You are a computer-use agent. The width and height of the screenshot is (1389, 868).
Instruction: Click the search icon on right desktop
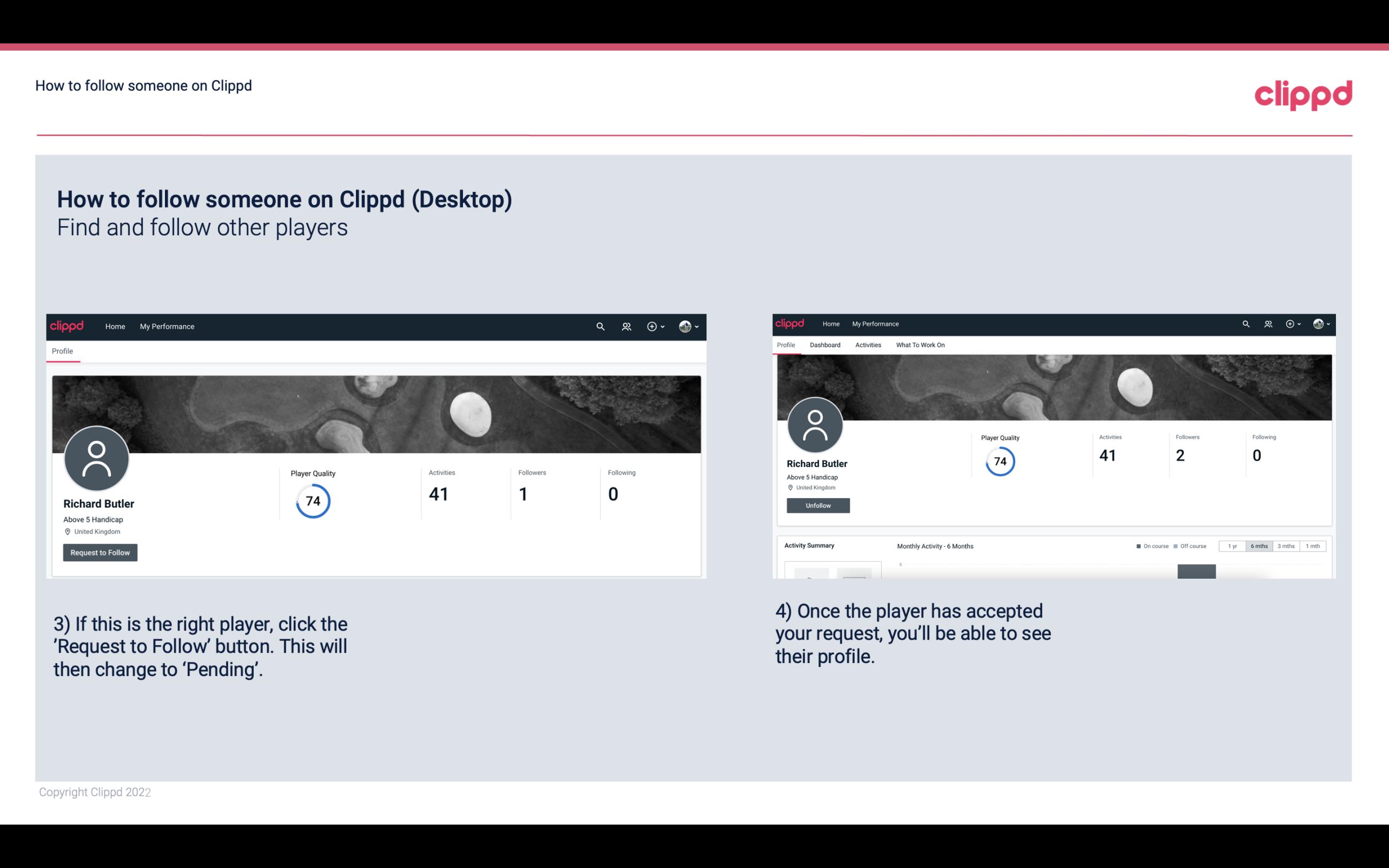(x=1245, y=323)
